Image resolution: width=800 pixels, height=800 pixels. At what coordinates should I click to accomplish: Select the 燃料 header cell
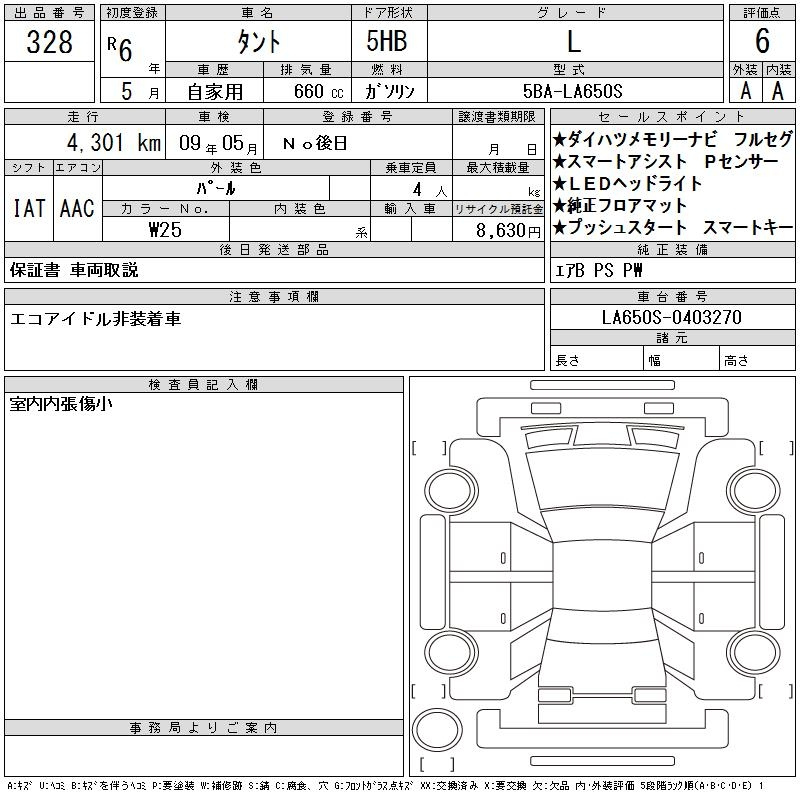[x=389, y=69]
